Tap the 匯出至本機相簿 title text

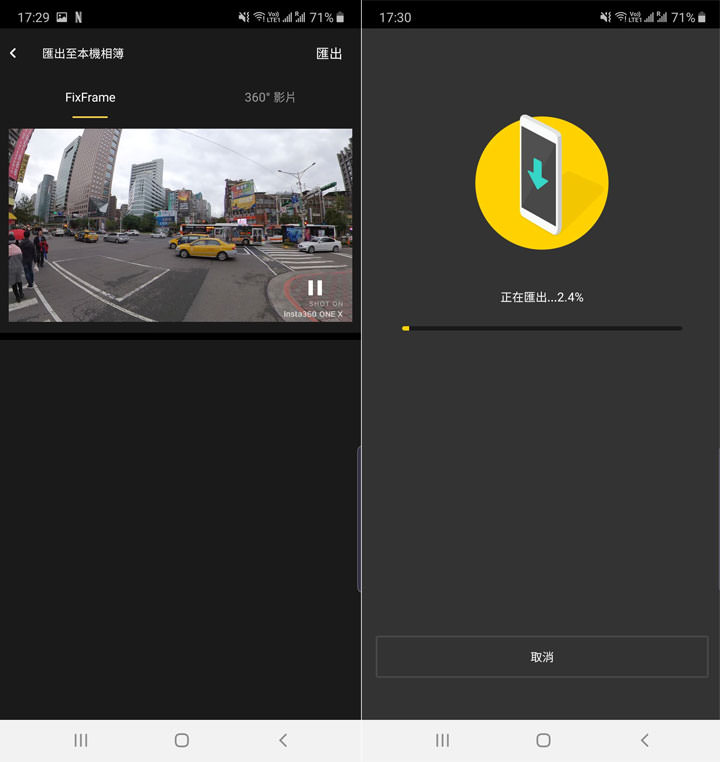pos(83,53)
